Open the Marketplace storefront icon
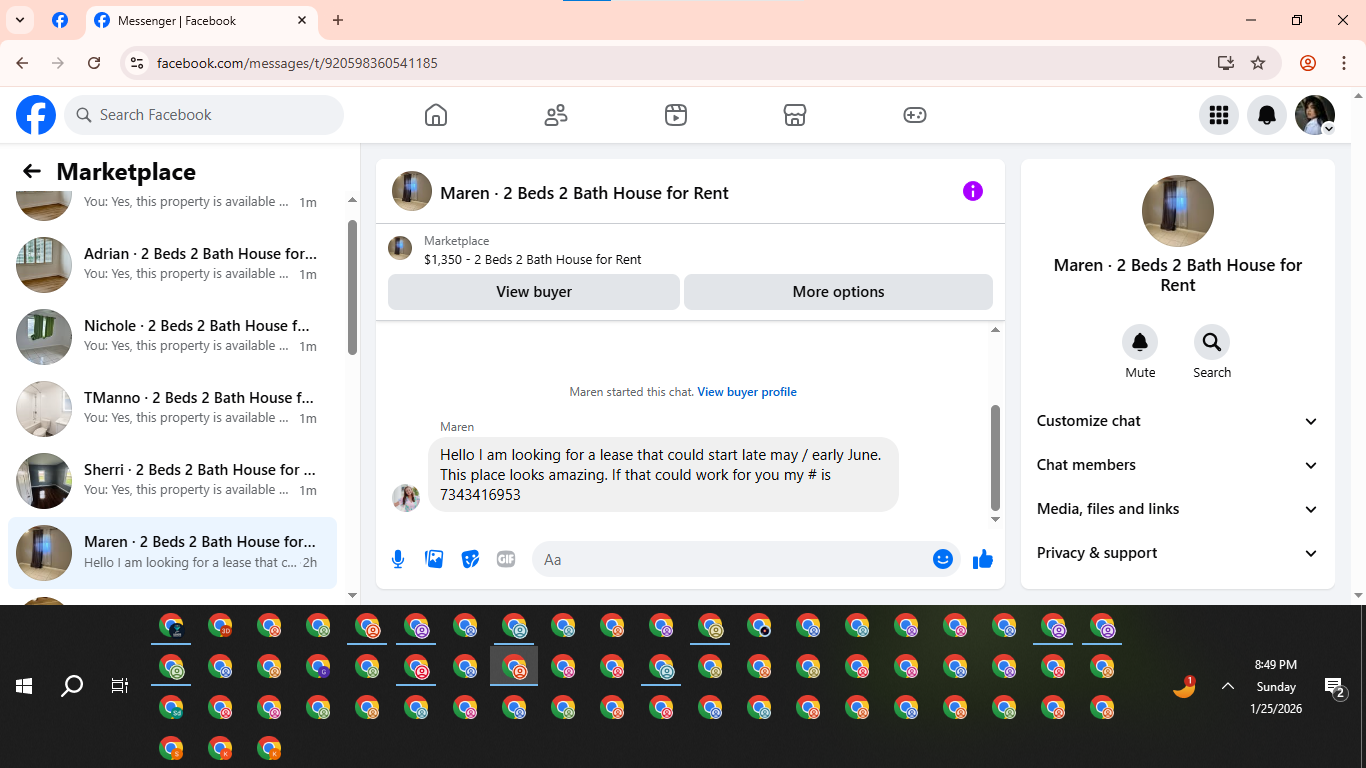The height and width of the screenshot is (768, 1366). 795,115
